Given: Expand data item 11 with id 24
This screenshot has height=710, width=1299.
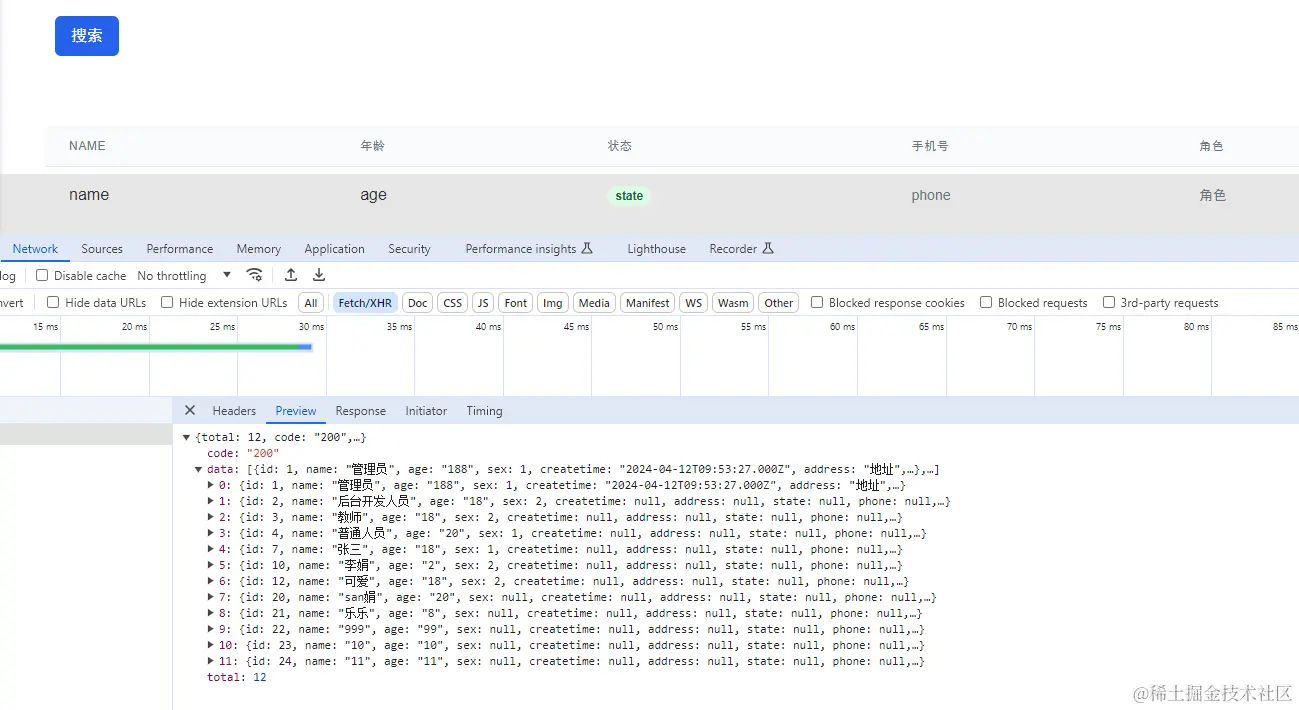Looking at the screenshot, I should pyautogui.click(x=211, y=662).
